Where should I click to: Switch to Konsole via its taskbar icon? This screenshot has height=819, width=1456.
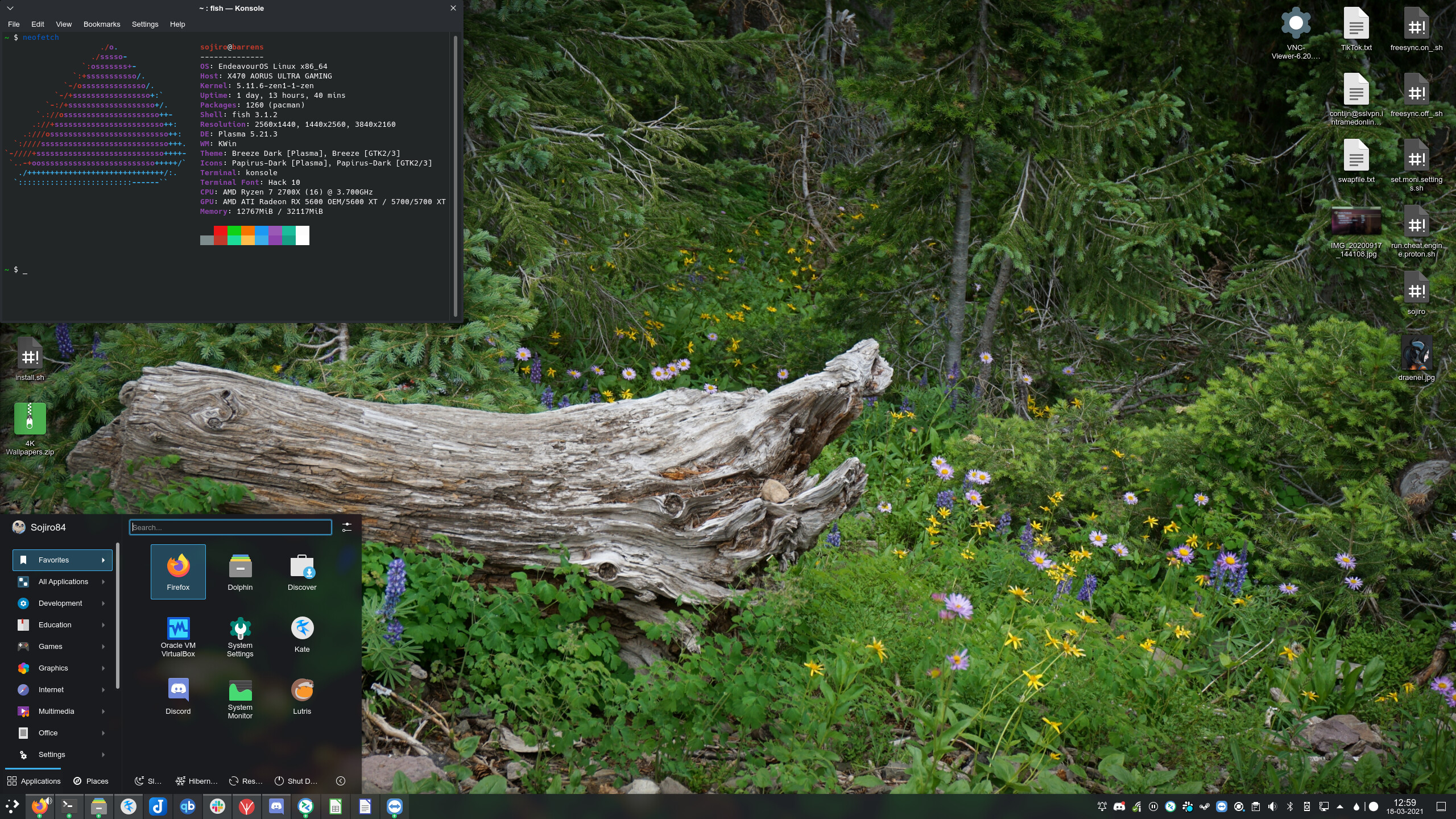pos(69,806)
